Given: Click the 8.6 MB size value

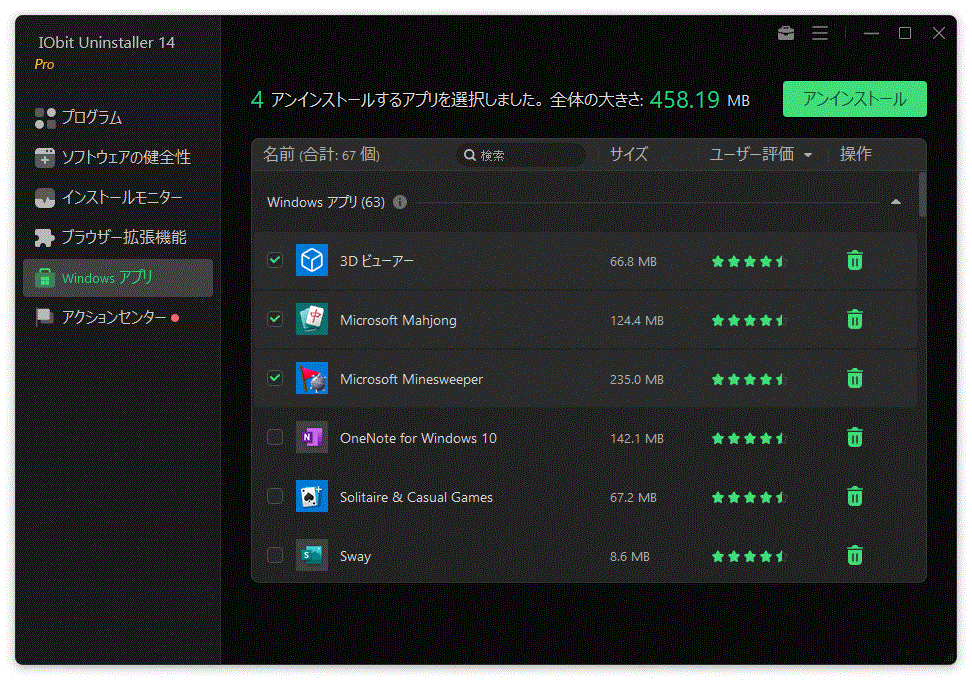Looking at the screenshot, I should click(630, 557).
